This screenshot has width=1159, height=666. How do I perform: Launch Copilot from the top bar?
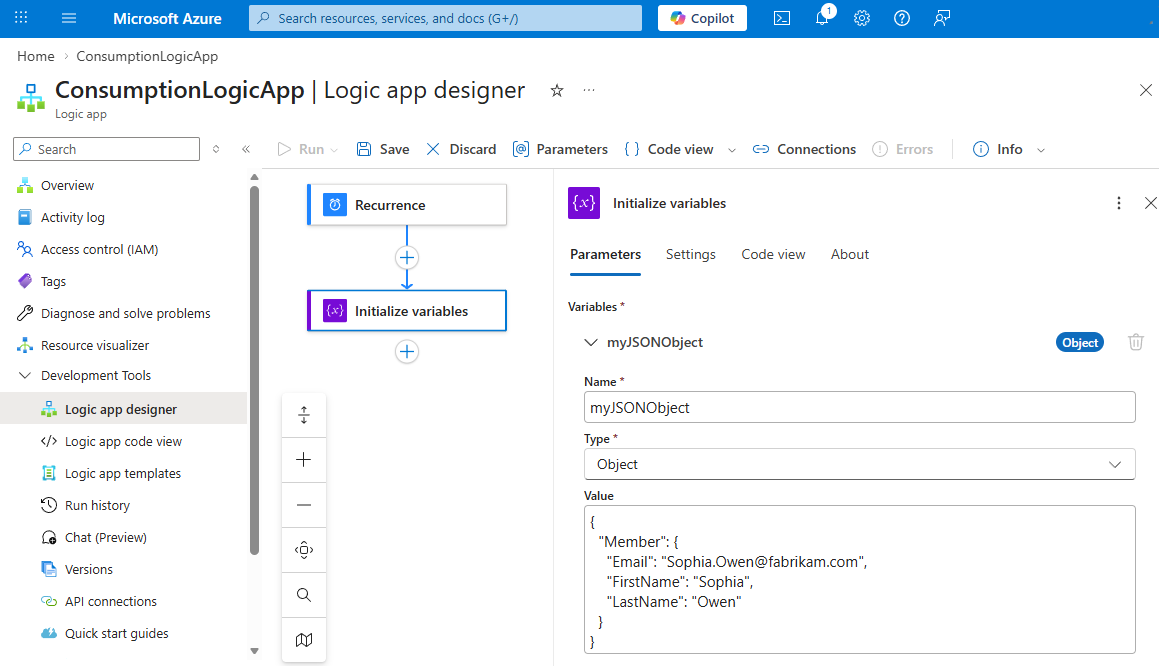[x=702, y=18]
